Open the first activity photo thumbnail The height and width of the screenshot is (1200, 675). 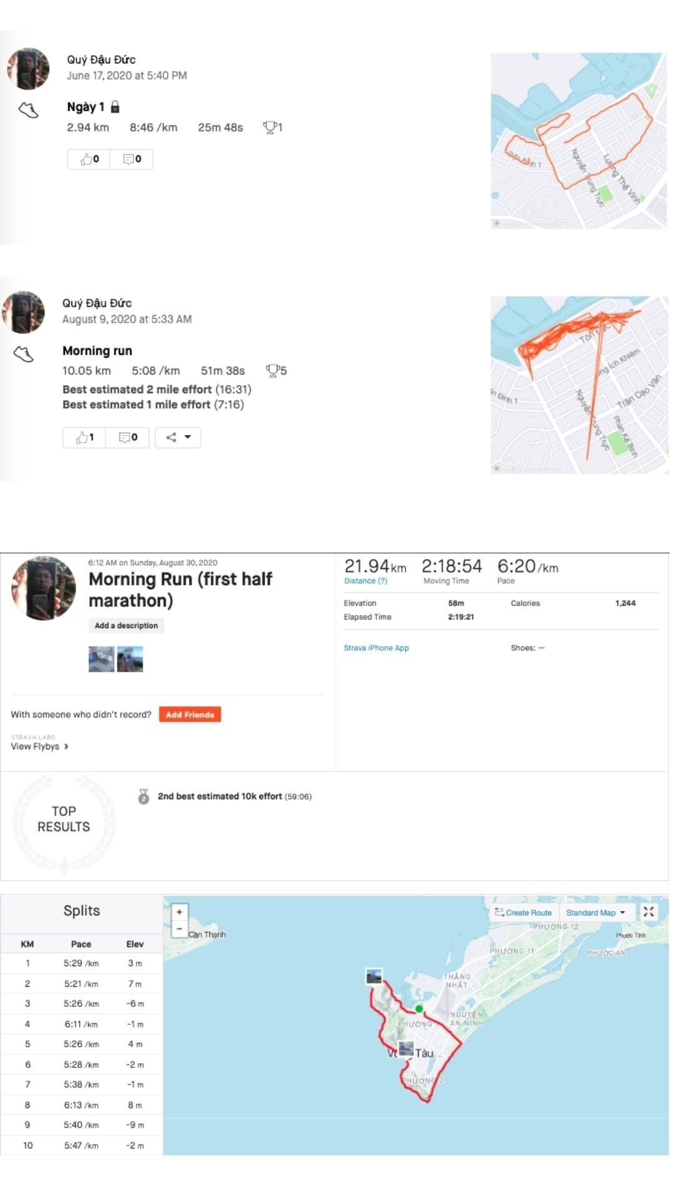pos(101,658)
